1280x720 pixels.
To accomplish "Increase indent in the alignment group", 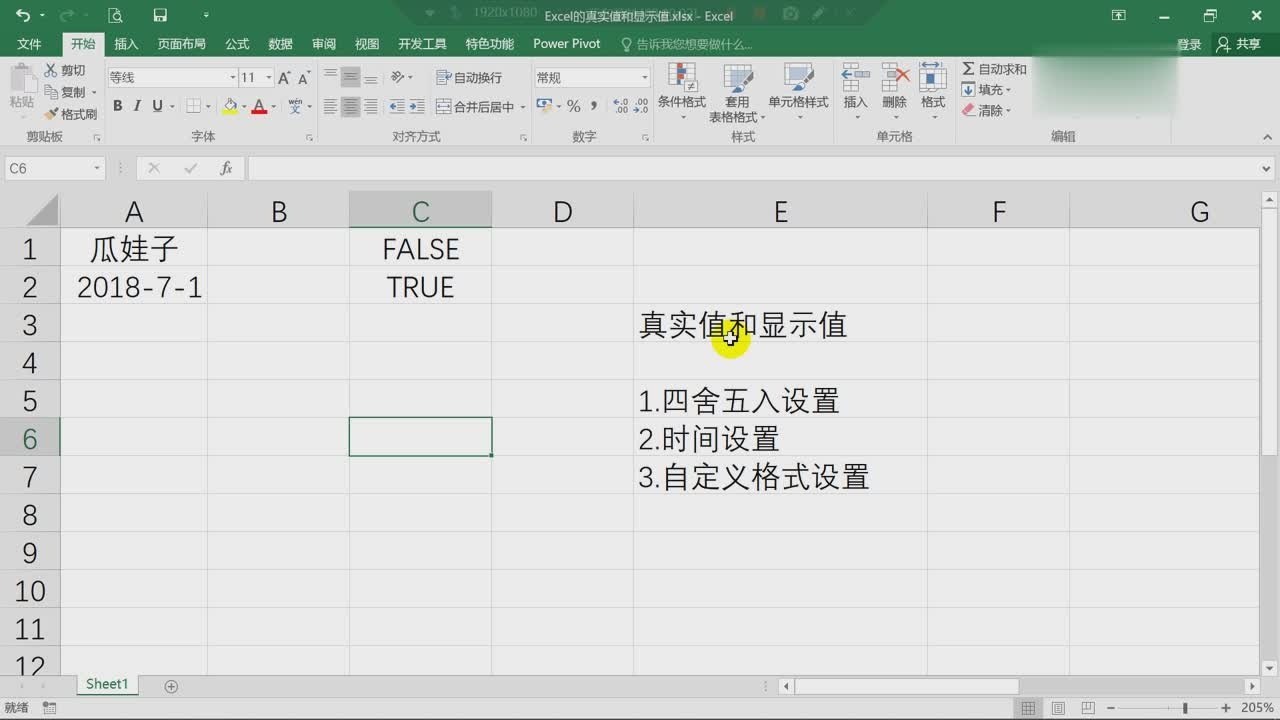I will [415, 106].
